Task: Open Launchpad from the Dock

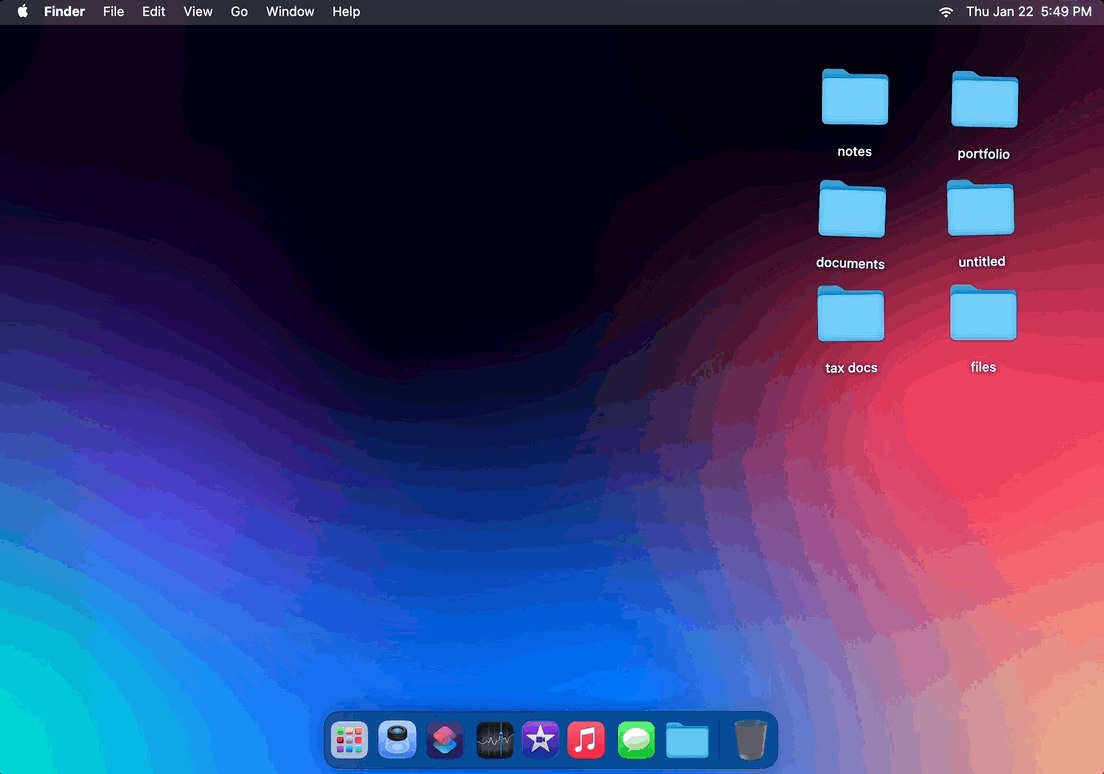Action: 349,740
